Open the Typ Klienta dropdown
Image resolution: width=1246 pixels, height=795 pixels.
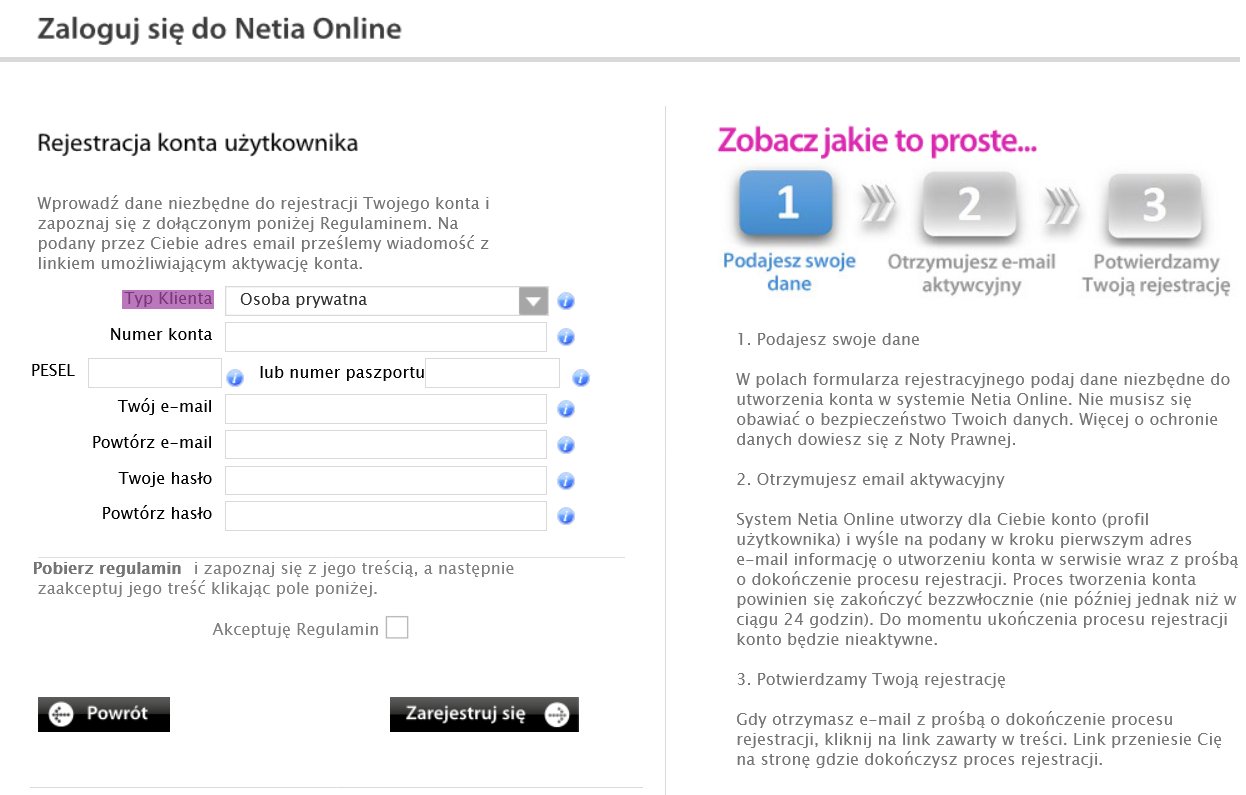click(385, 300)
